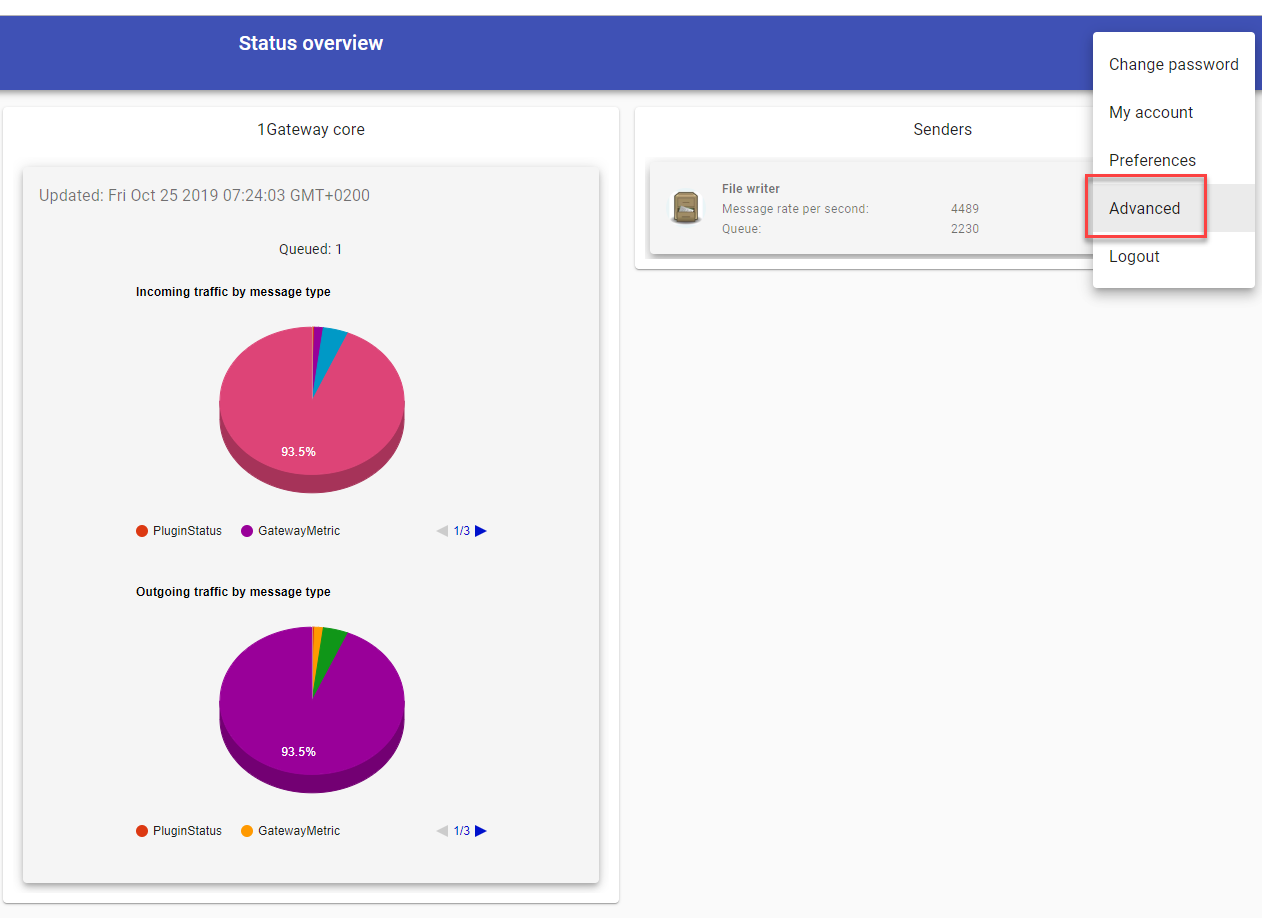Log out using the Logout menu item

(x=1134, y=256)
